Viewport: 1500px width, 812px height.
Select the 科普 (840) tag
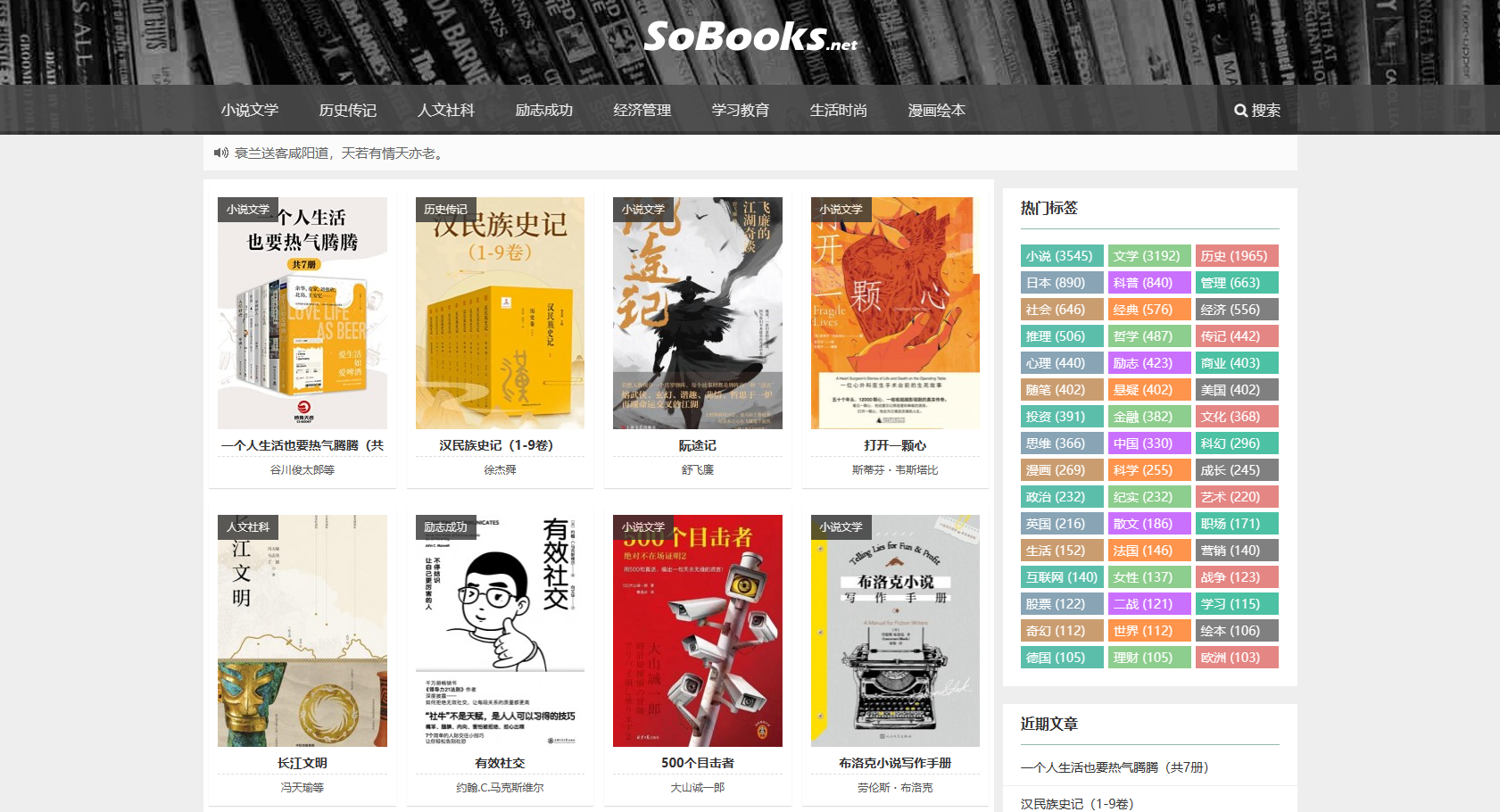tap(1149, 283)
